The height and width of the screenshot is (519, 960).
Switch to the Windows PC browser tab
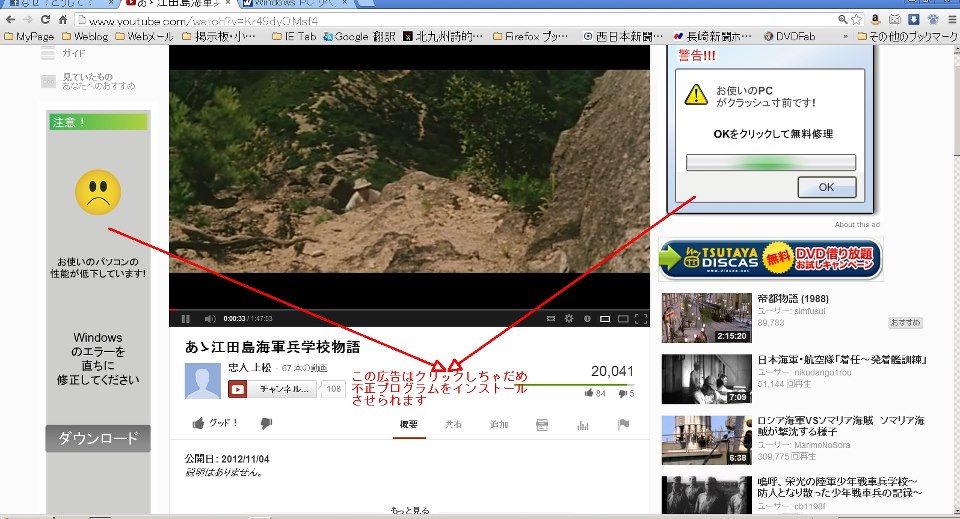(296, 3)
